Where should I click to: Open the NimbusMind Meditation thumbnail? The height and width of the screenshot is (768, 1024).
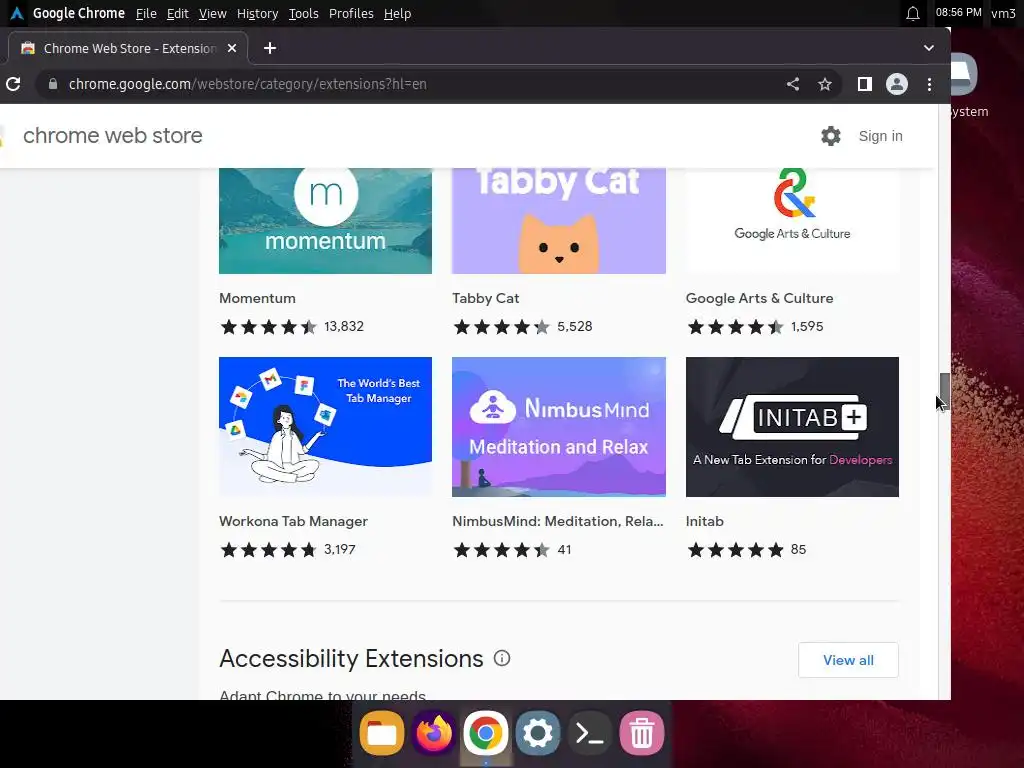[558, 426]
